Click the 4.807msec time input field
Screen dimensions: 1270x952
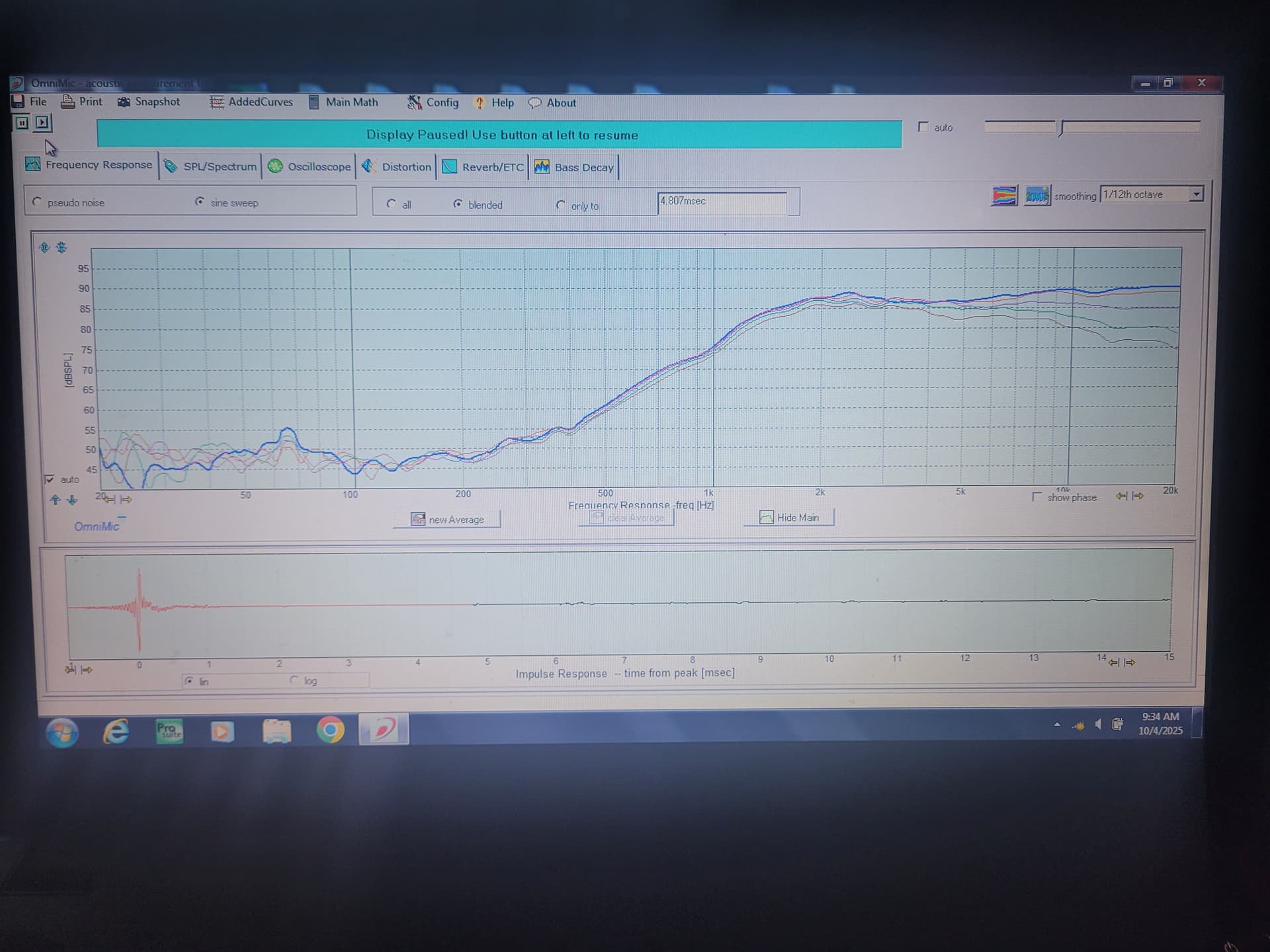point(721,202)
